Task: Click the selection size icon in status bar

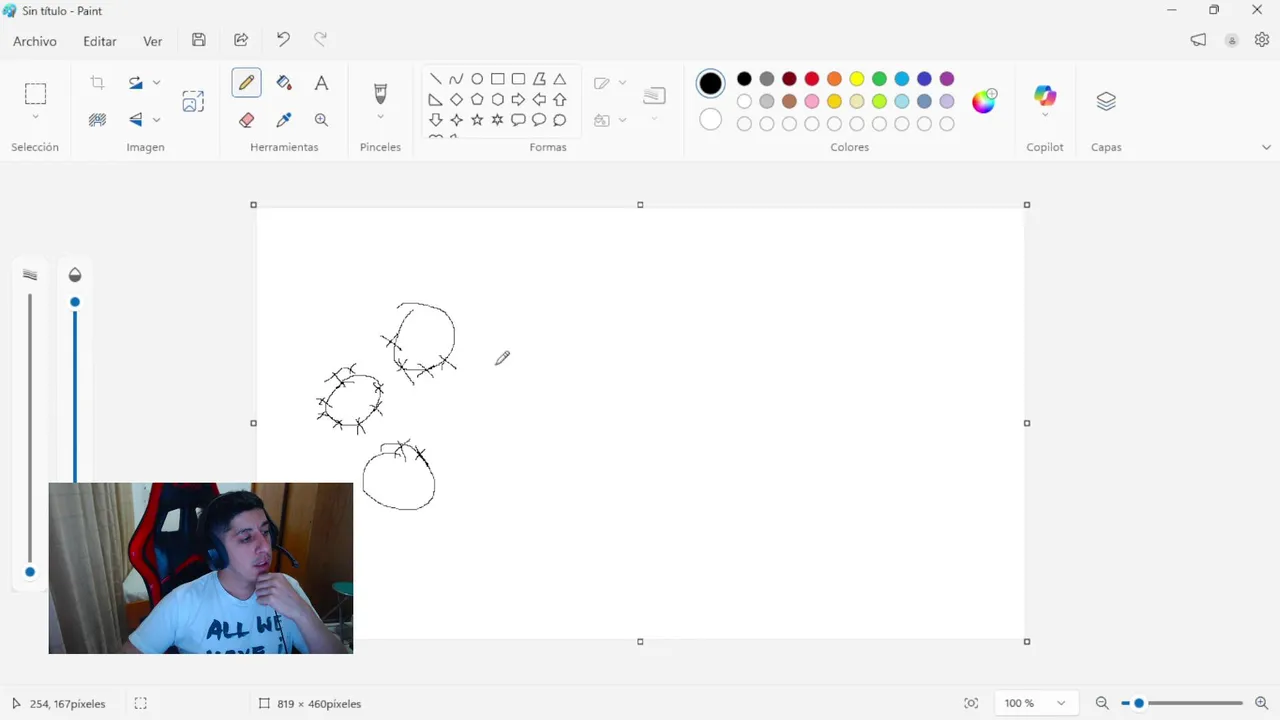Action: 141,703
